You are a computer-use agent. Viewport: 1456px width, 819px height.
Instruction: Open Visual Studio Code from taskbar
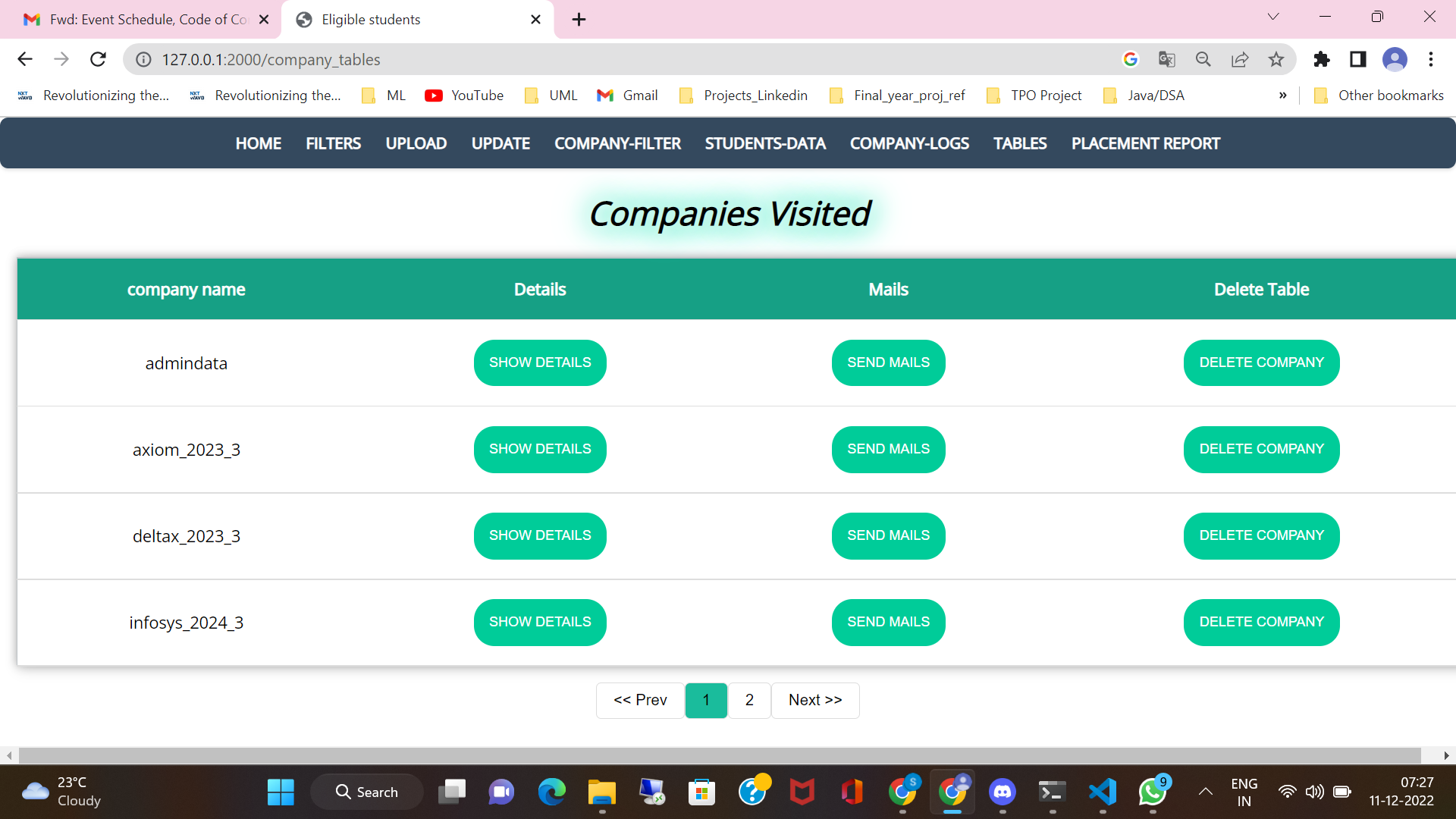[1103, 792]
